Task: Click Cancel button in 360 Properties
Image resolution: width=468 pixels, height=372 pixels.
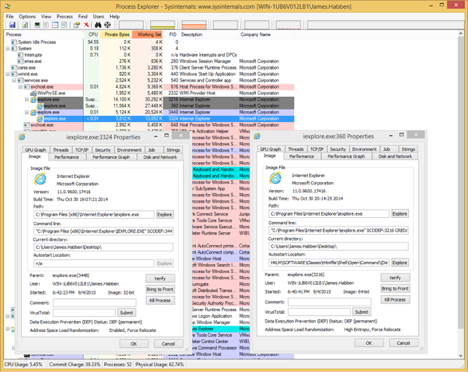Action: click(403, 343)
